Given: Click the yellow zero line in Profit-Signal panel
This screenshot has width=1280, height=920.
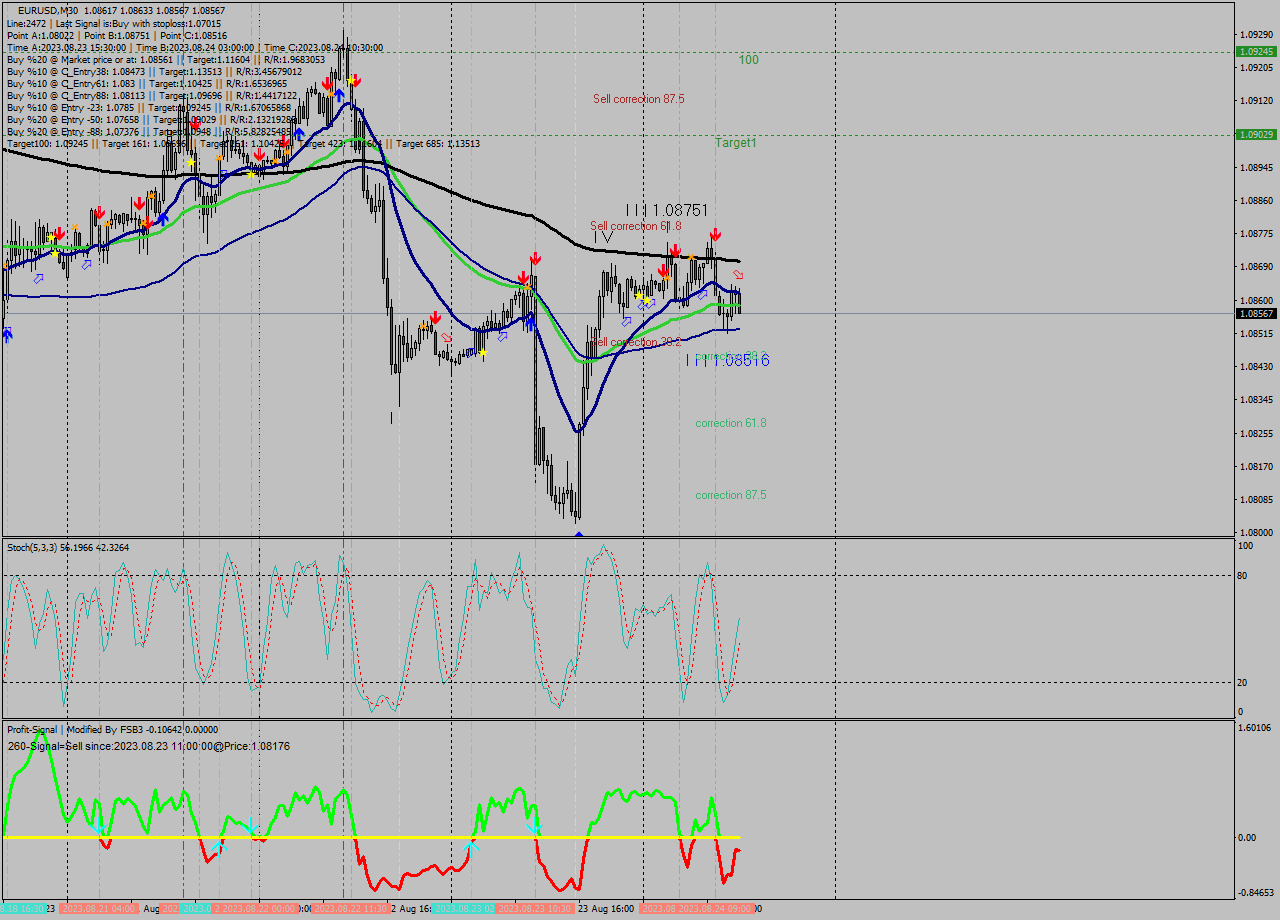Looking at the screenshot, I should click(x=400, y=837).
